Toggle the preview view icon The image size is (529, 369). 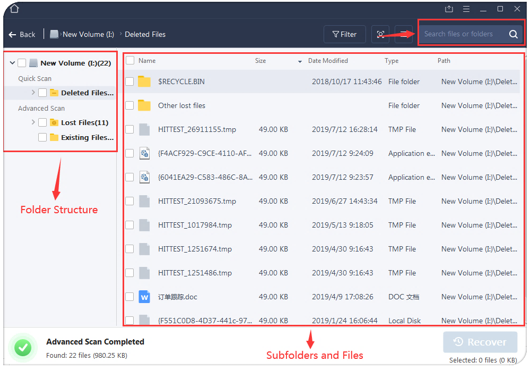pos(380,34)
